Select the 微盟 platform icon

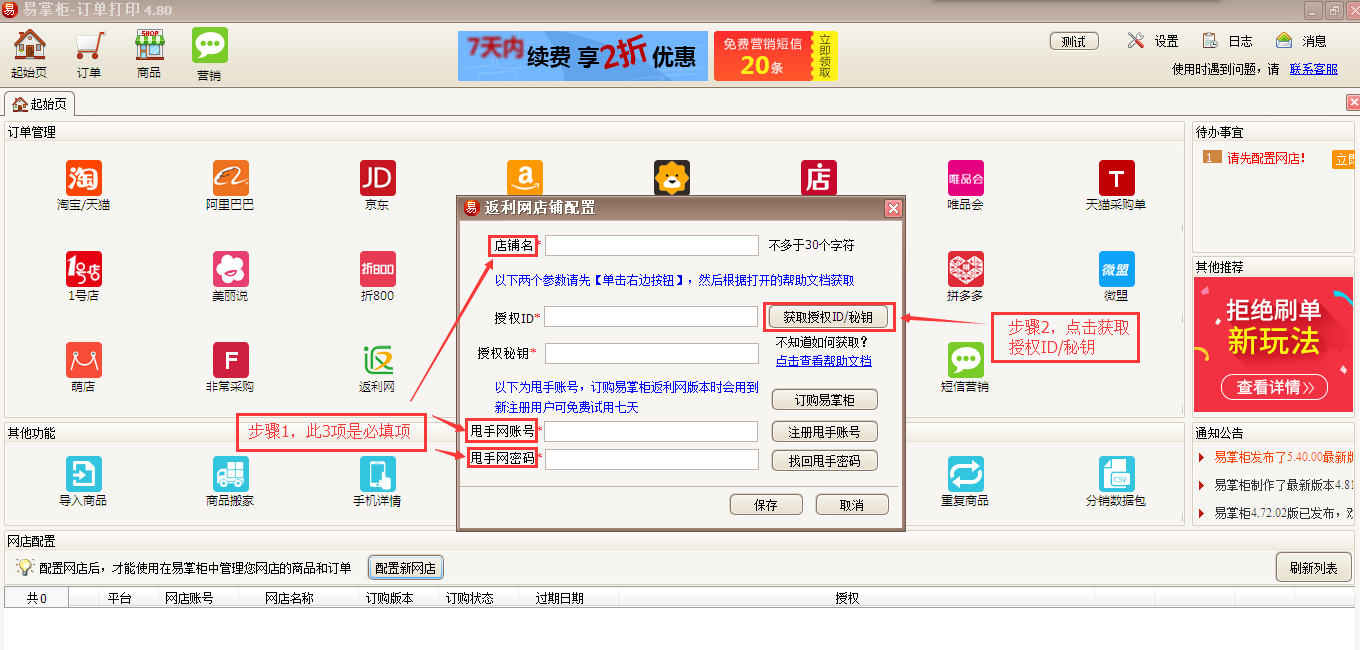[1116, 269]
